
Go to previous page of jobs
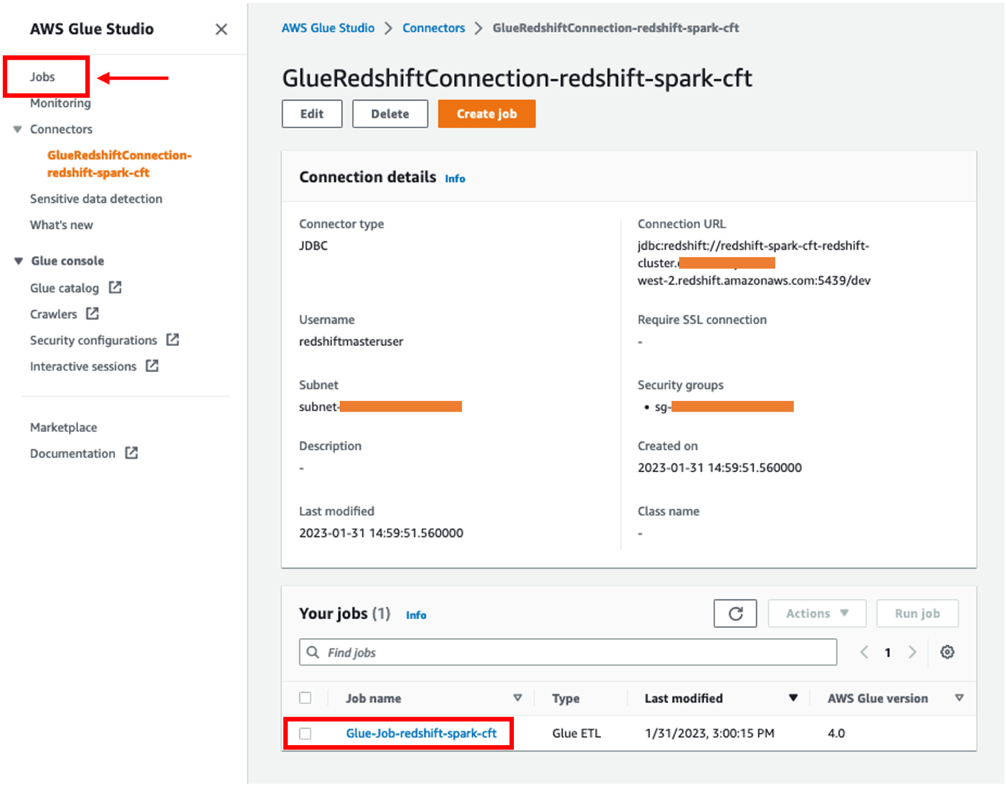pos(864,652)
